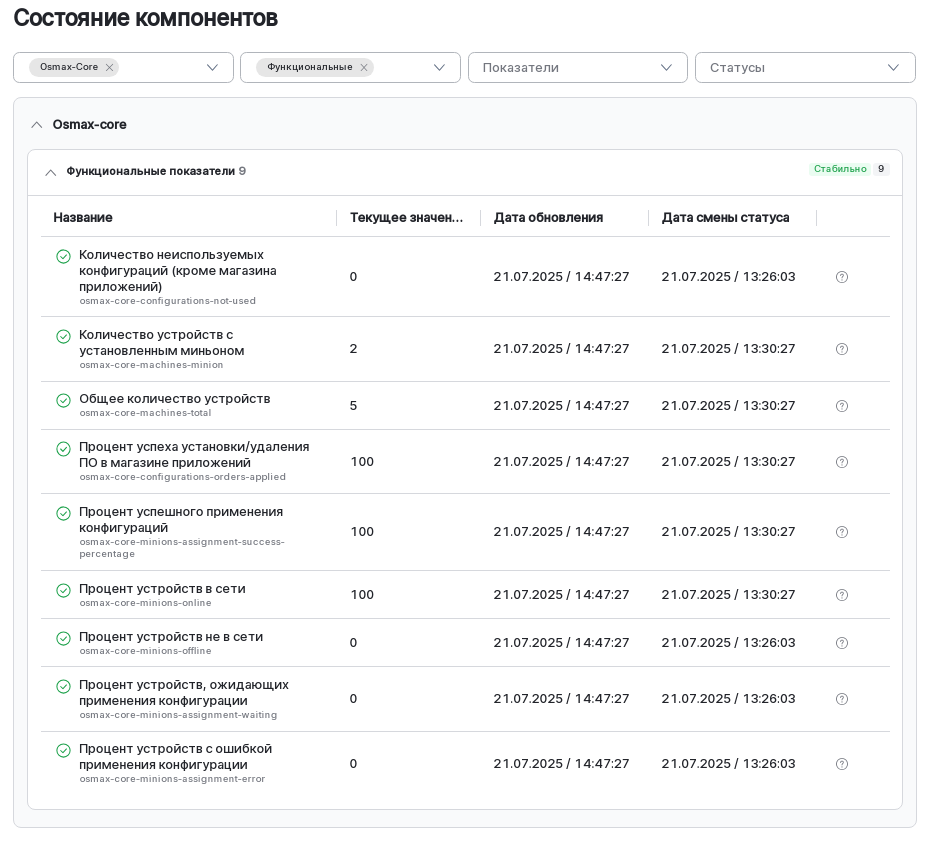
Task: Remove the Функциональные filter chip
Action: click(364, 68)
